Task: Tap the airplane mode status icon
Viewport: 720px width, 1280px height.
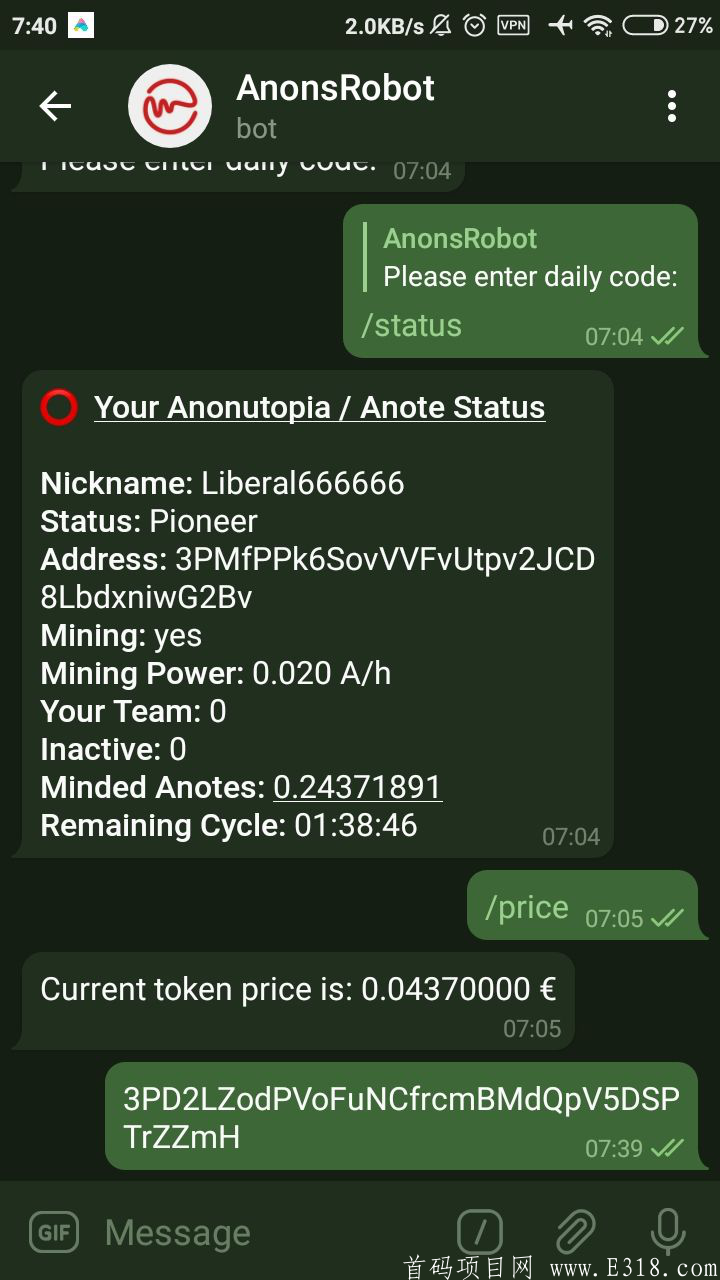Action: (x=560, y=25)
